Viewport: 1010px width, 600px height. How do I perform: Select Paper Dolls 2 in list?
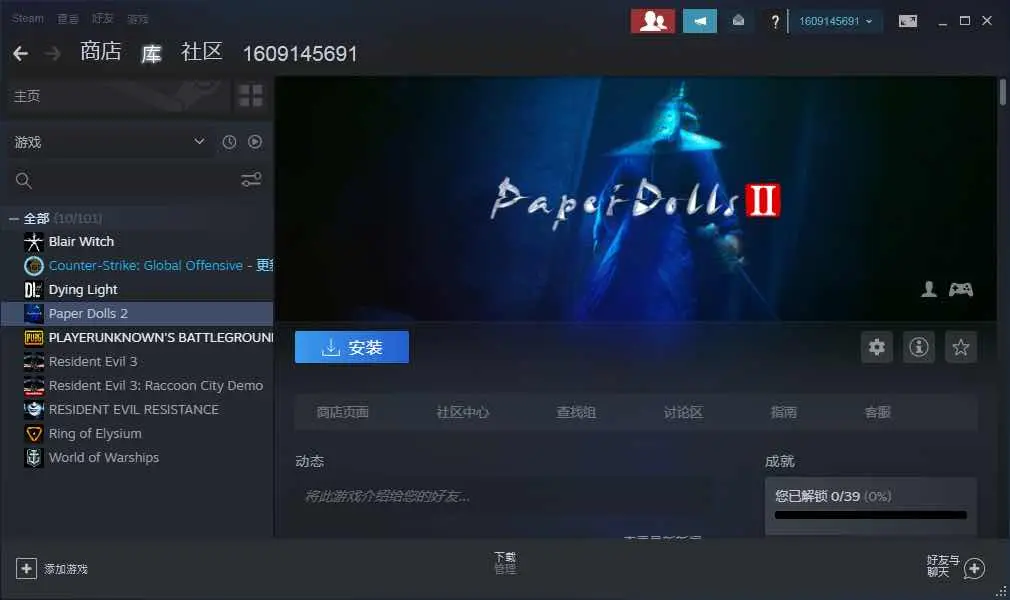138,314
